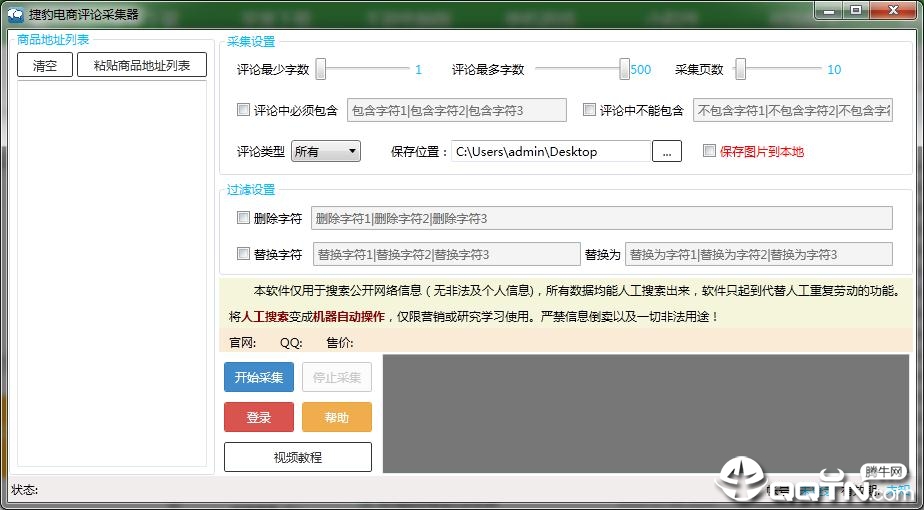Click the 开始采集 button
Viewport: 924px width, 510px height.
coord(259,377)
